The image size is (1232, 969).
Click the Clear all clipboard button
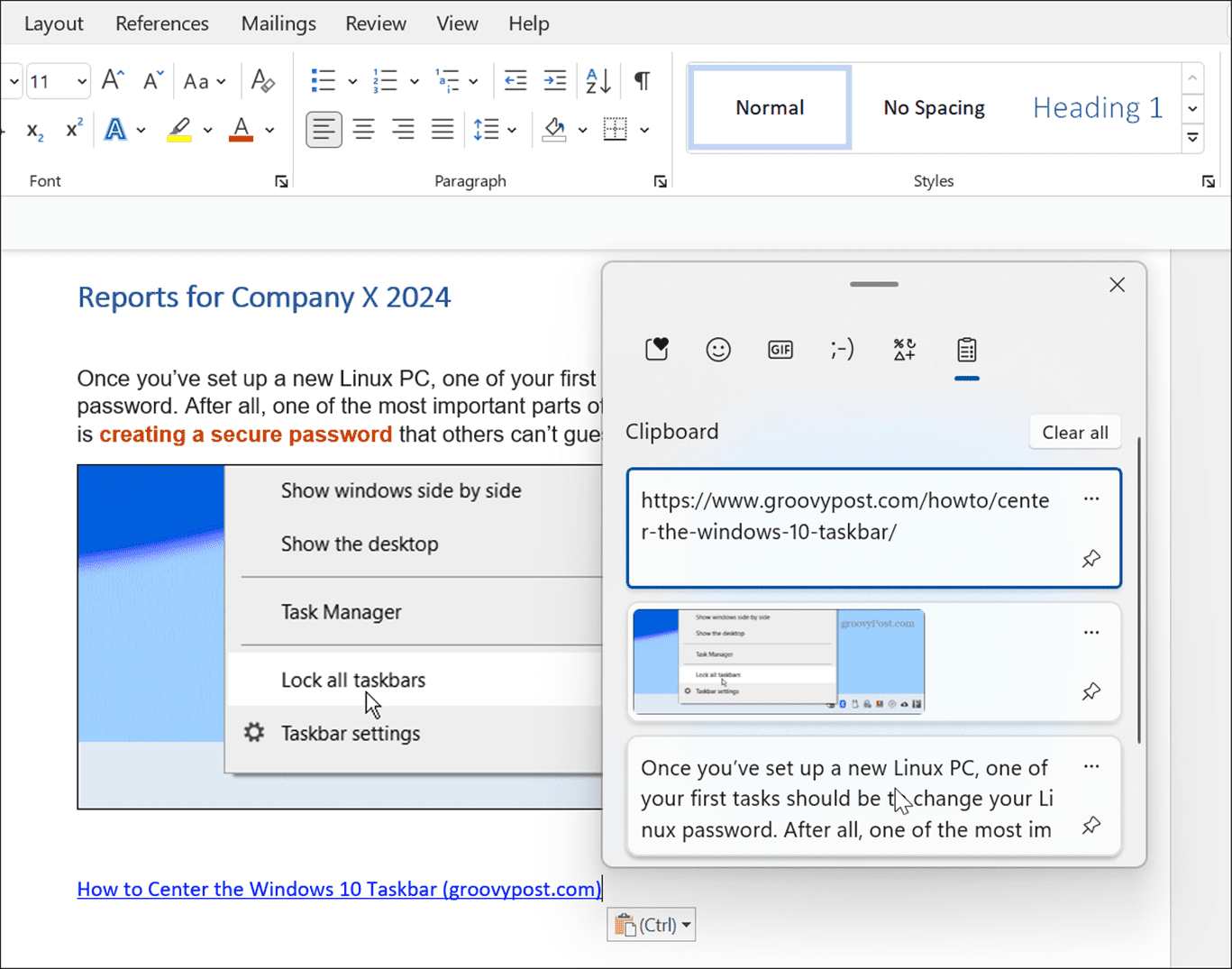(x=1074, y=432)
